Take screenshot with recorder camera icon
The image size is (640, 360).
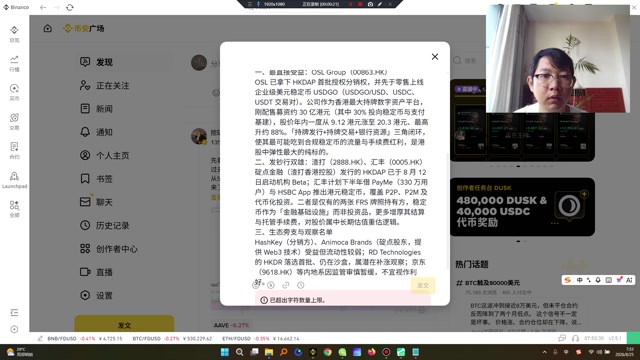click(x=370, y=4)
